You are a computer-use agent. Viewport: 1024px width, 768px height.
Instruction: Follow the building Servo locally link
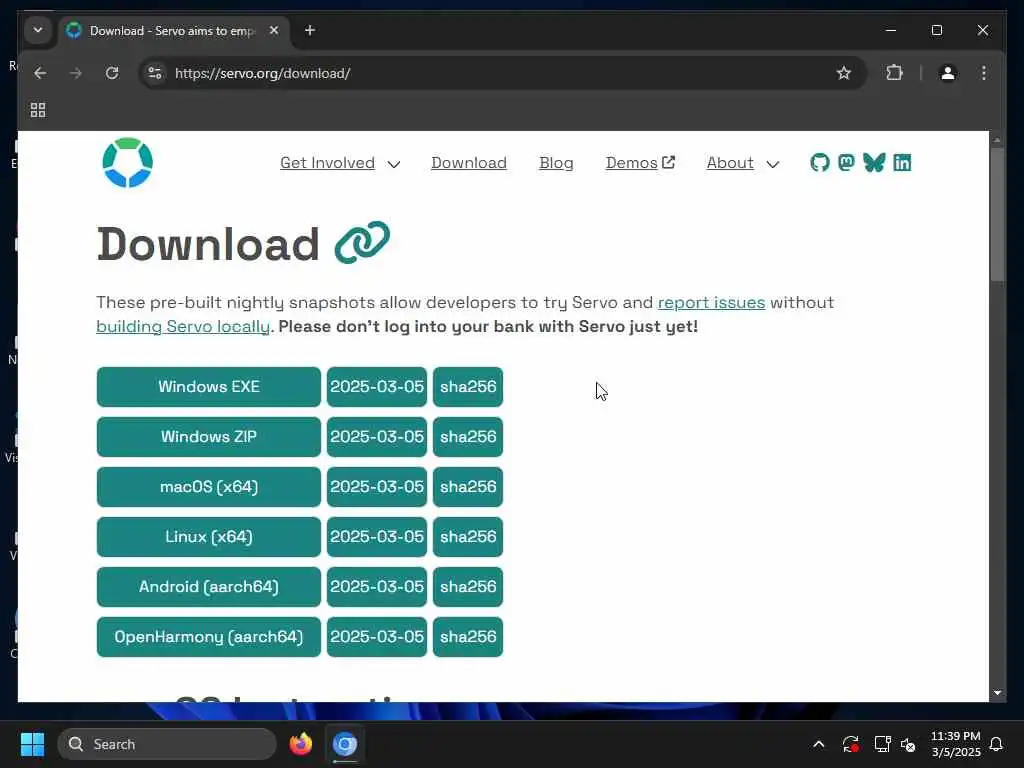coord(183,327)
